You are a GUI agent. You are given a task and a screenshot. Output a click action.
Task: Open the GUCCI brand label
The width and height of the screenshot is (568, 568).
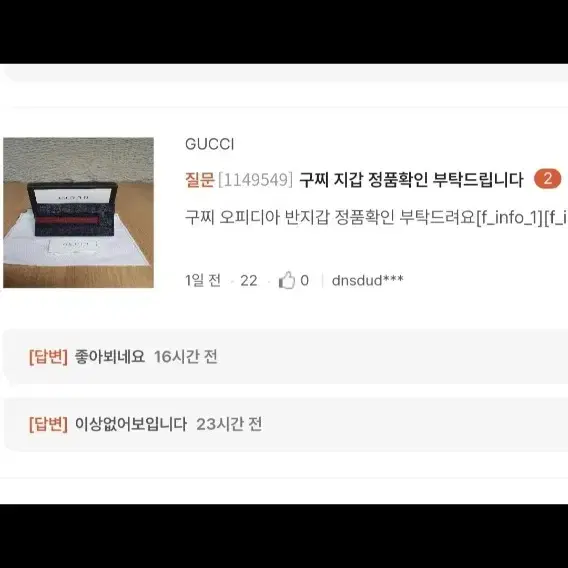coord(209,144)
